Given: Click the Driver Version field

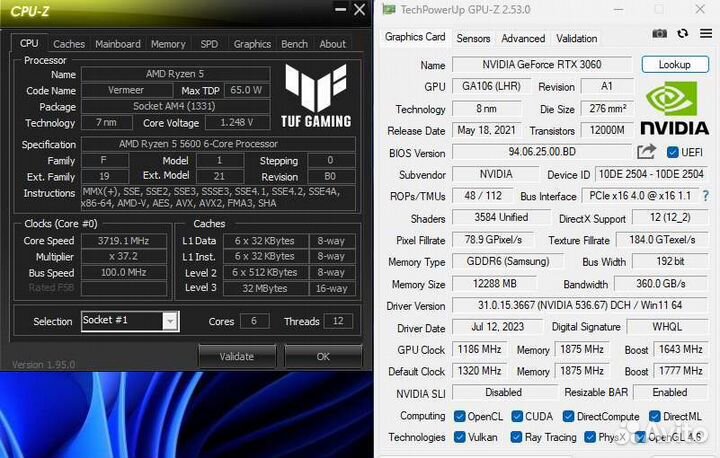Looking at the screenshot, I should (580, 305).
